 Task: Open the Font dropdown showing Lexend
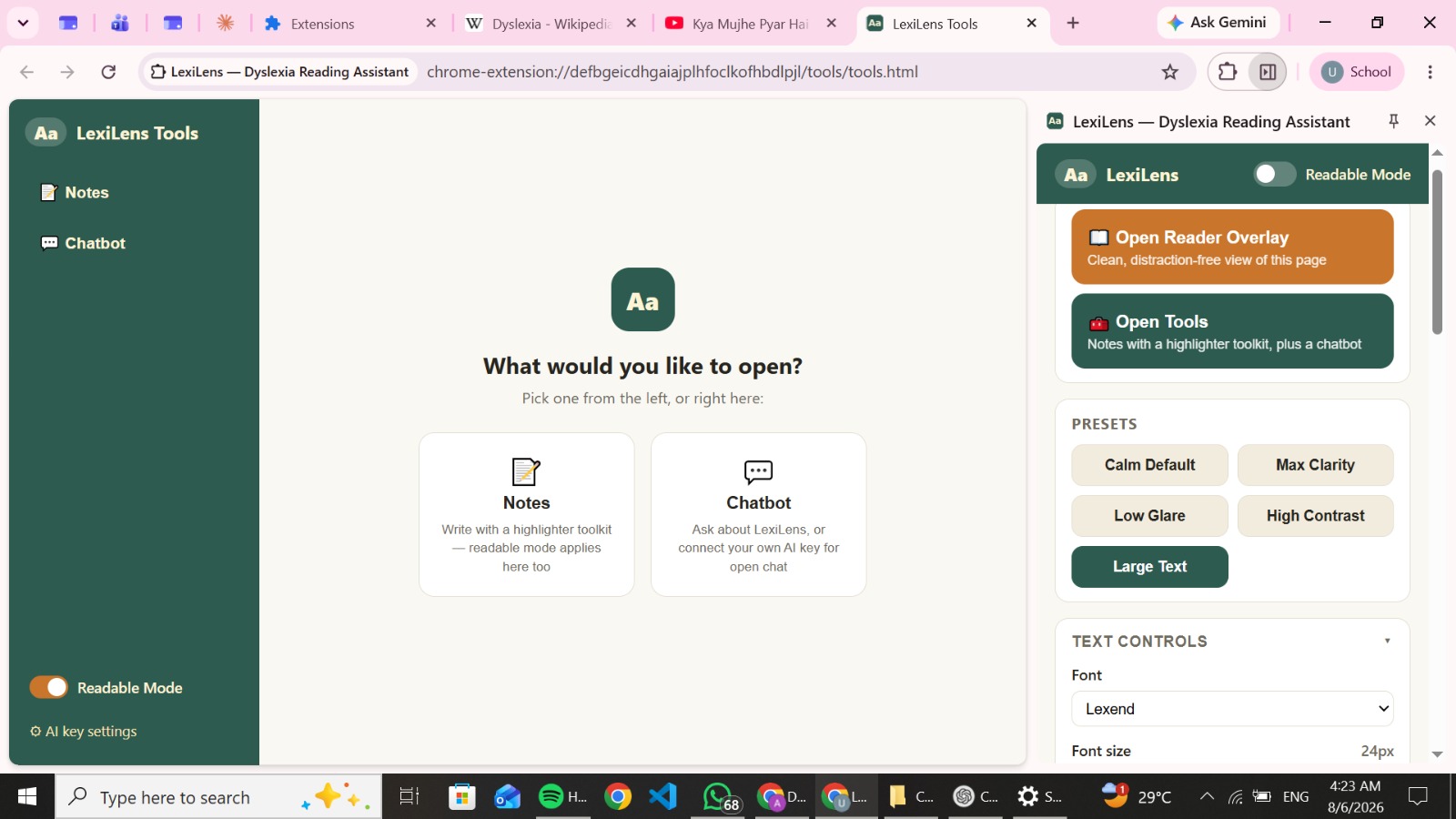[1232, 709]
